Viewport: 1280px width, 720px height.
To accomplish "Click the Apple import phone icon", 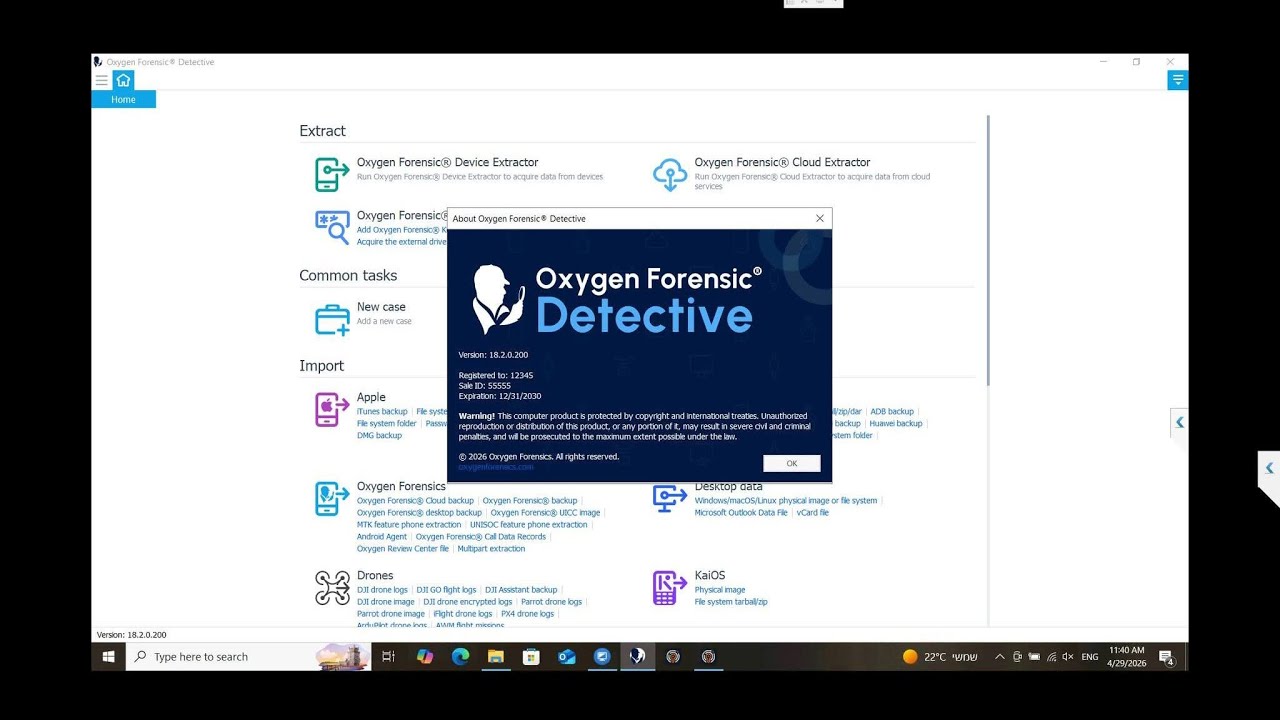I will tap(332, 409).
